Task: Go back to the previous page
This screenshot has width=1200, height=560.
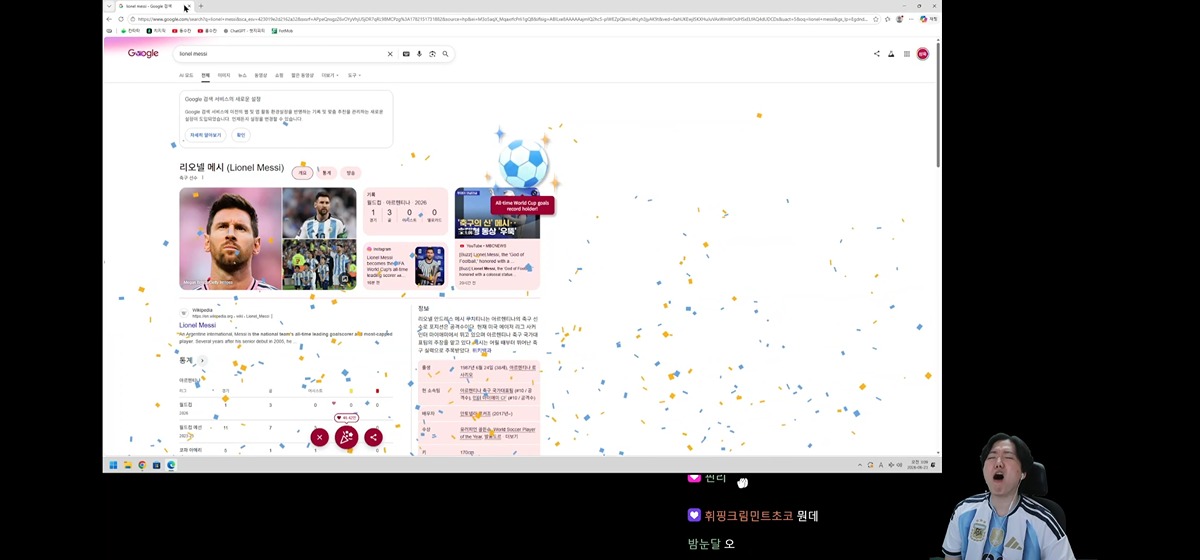Action: (109, 19)
